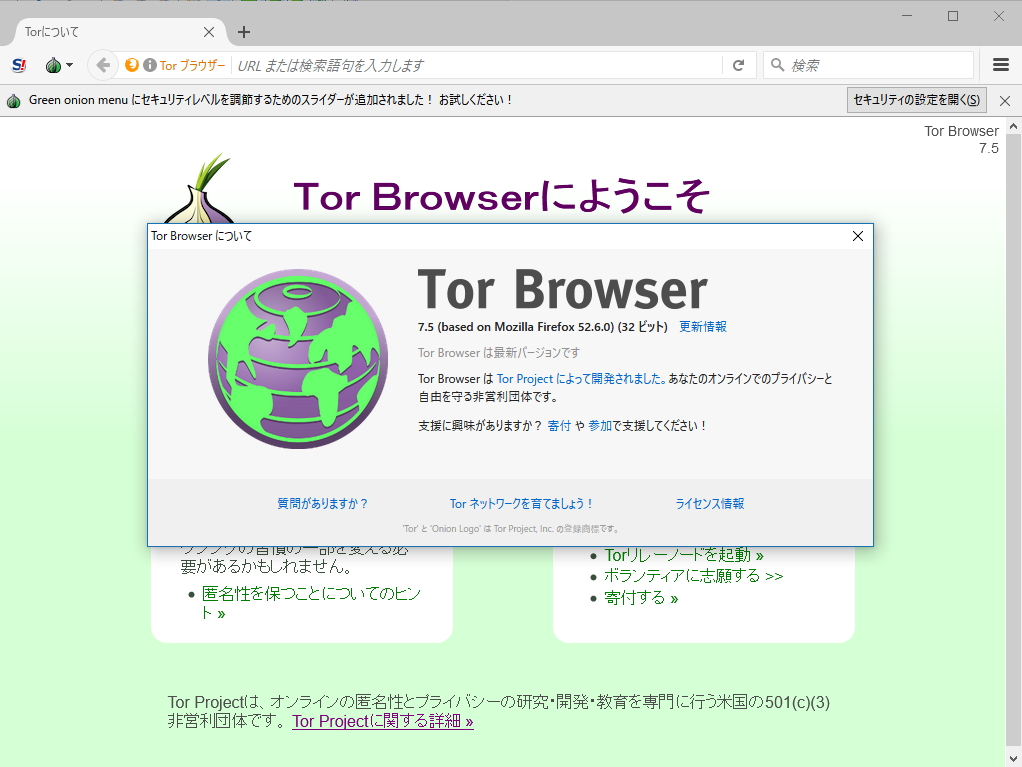Click the green onion icon in the notification bar

(13, 100)
